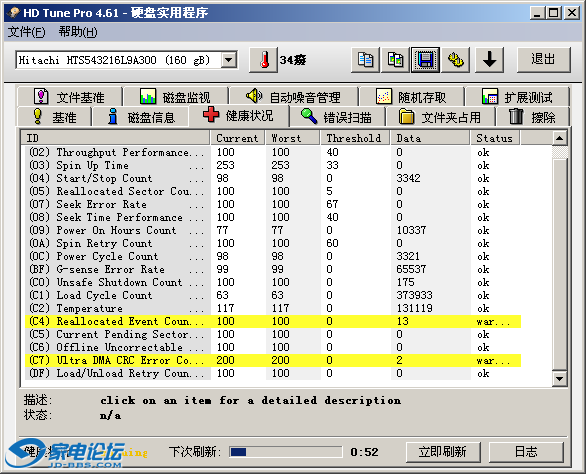Click the data value 373933
This screenshot has height=474, width=586.
414,295
